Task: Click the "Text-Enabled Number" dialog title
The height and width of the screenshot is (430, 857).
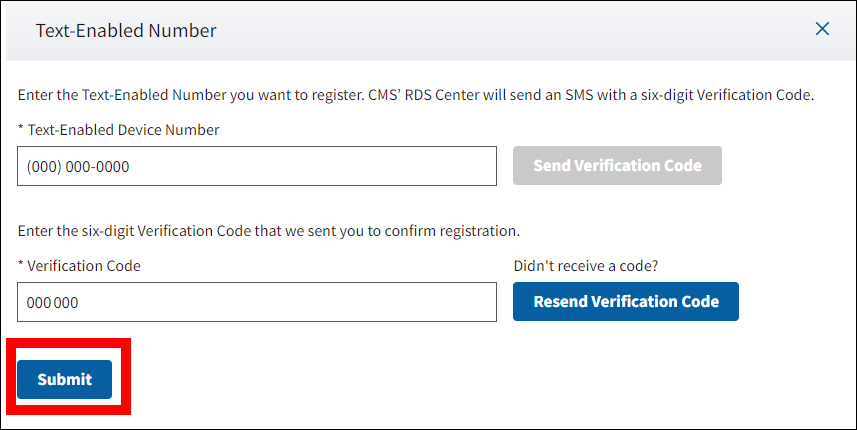Action: pyautogui.click(x=126, y=30)
